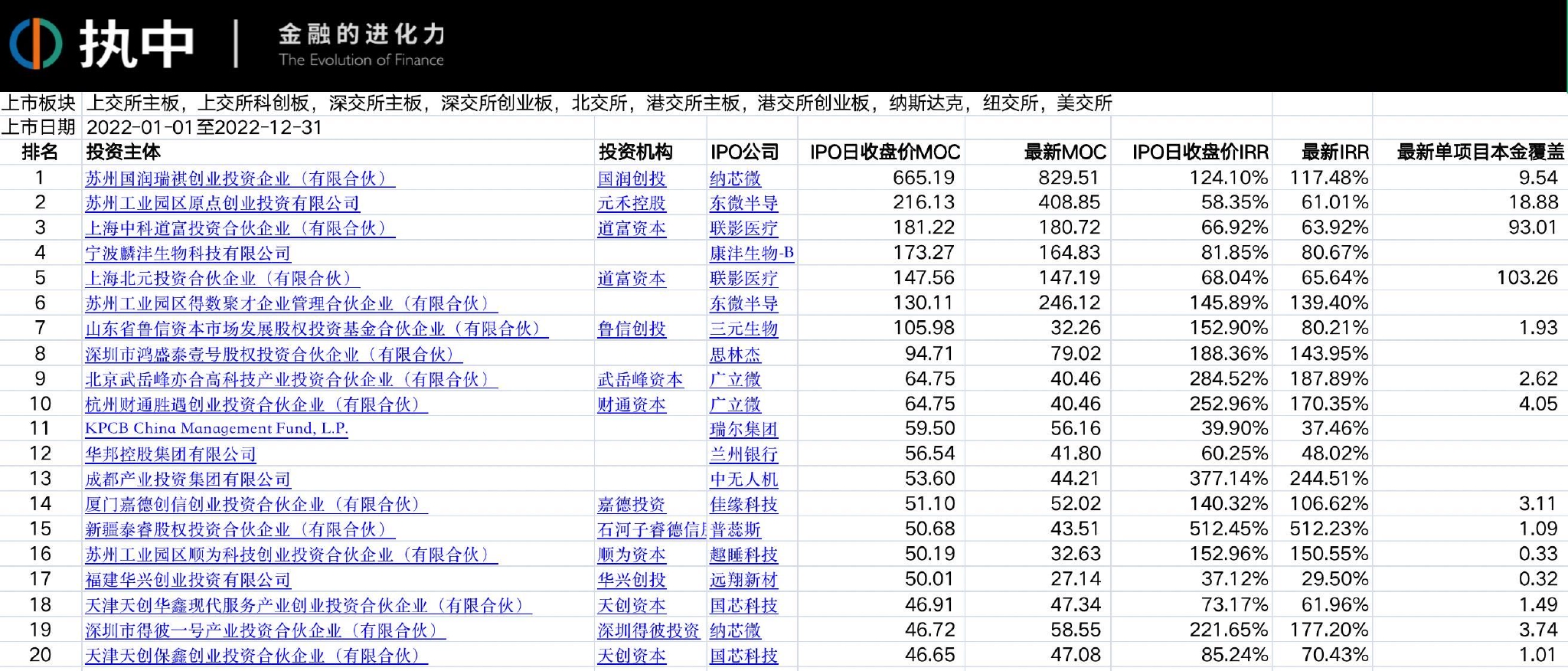Viewport: 1568px width, 671px height.
Task: Open link 上海中科道富投资合伙企业（有限合伙）
Action: point(240,228)
